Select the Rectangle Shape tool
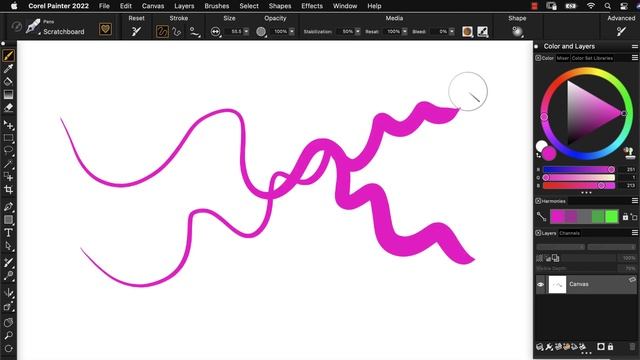Screen dimensions: 640x360 coord(8,220)
